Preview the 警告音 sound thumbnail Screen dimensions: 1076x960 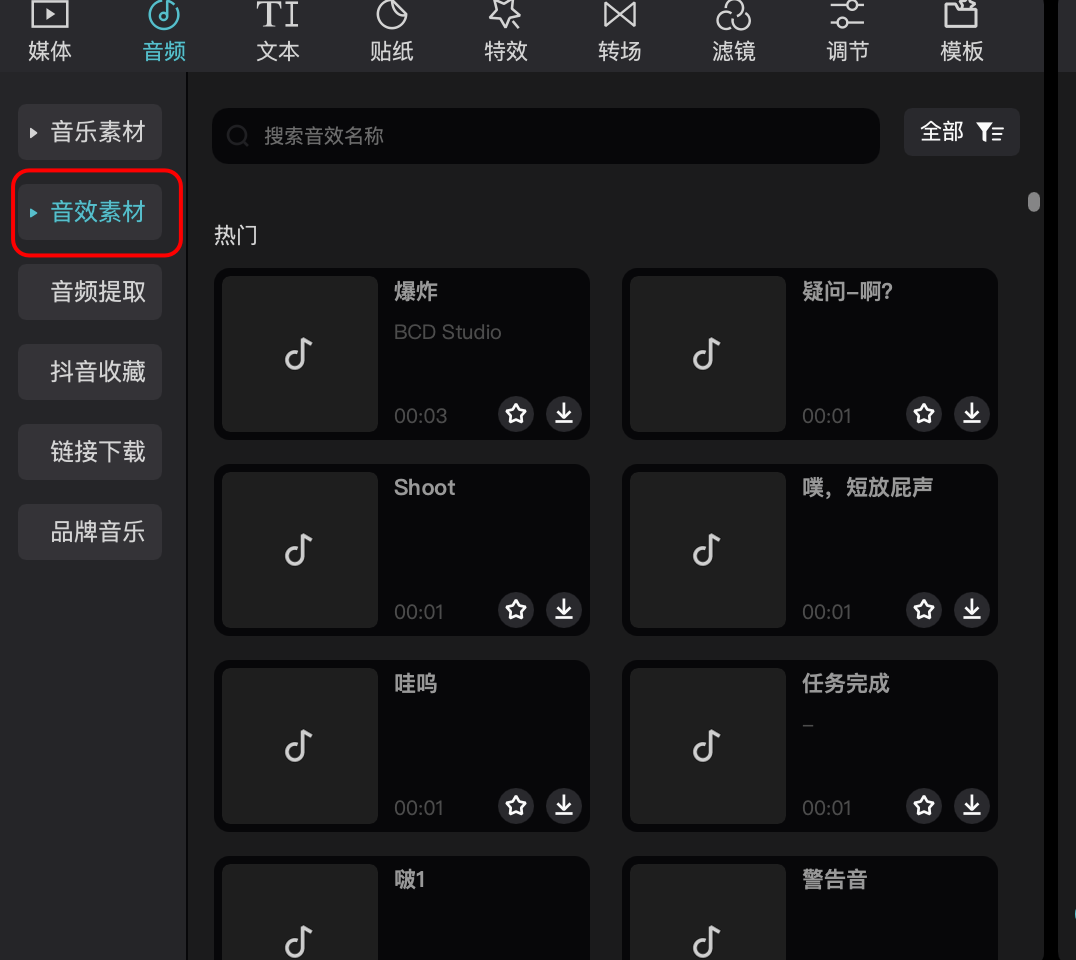[707, 912]
